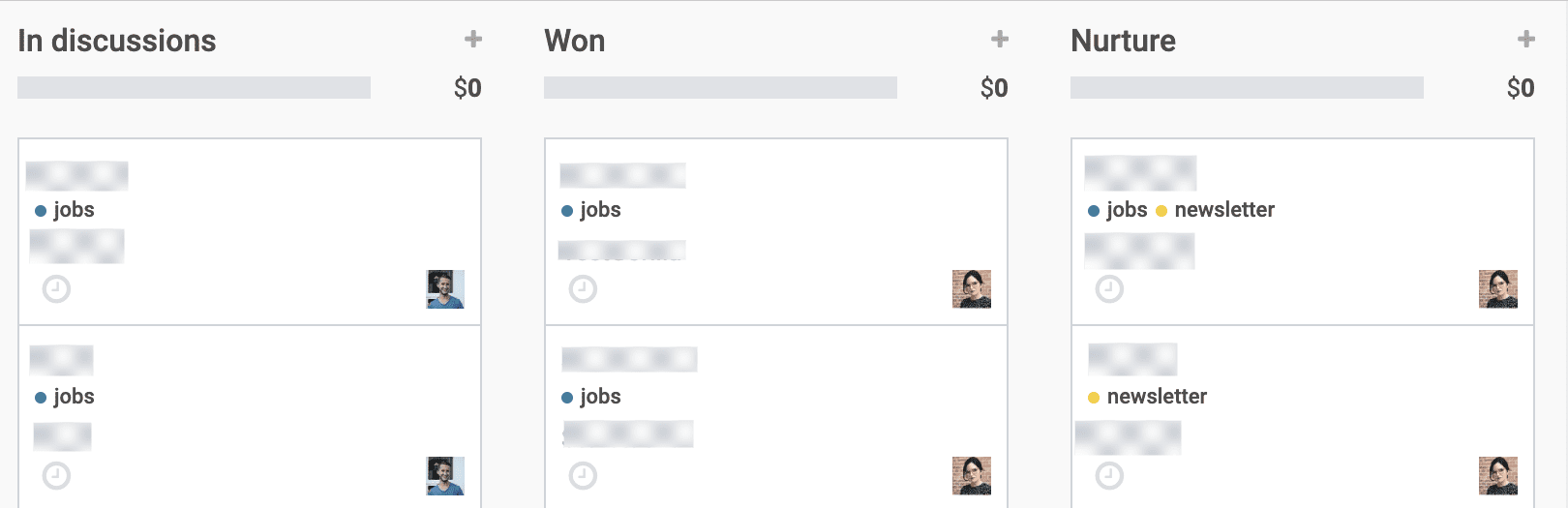Click the In discussions column title
The image size is (1568, 508).
point(117,41)
